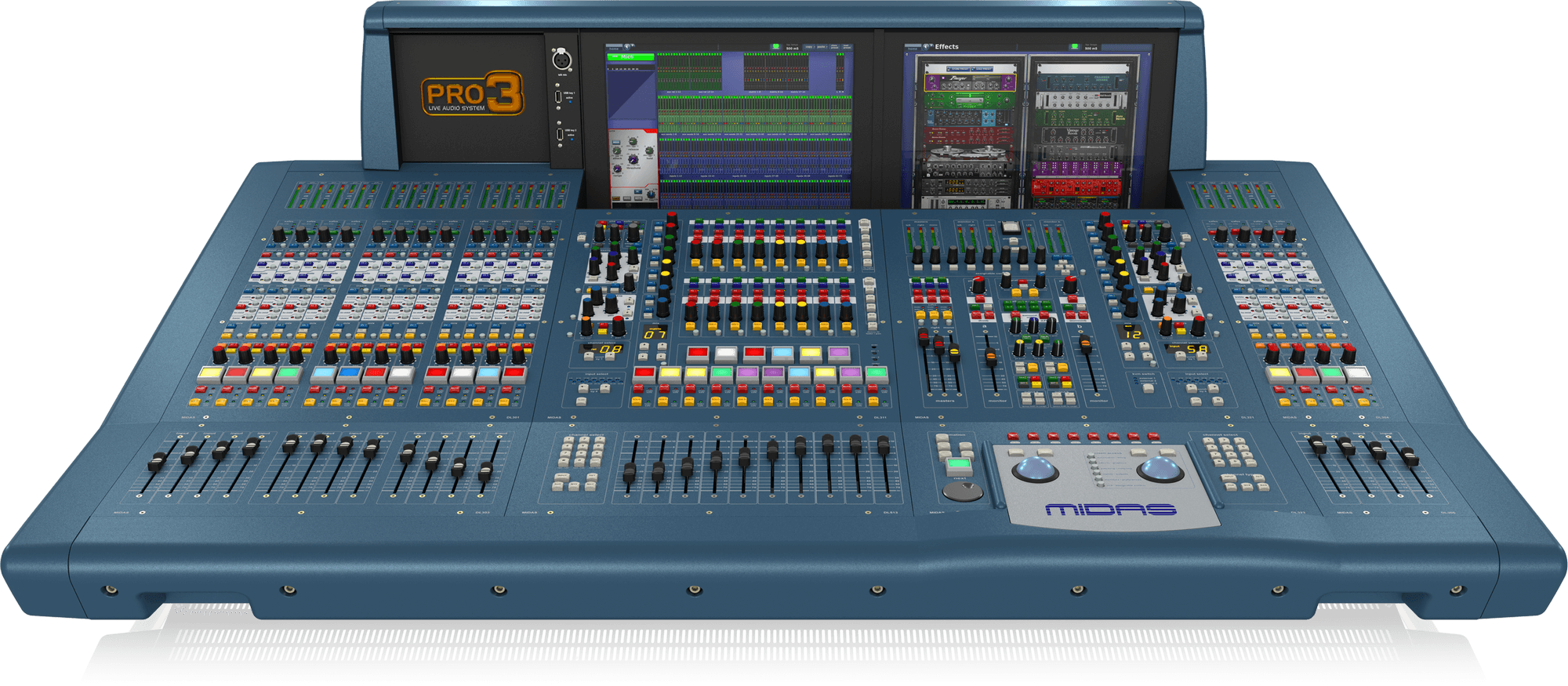Click the rightmost fader in the central ten-fader bank
This screenshot has height=686, width=1568.
(x=884, y=445)
